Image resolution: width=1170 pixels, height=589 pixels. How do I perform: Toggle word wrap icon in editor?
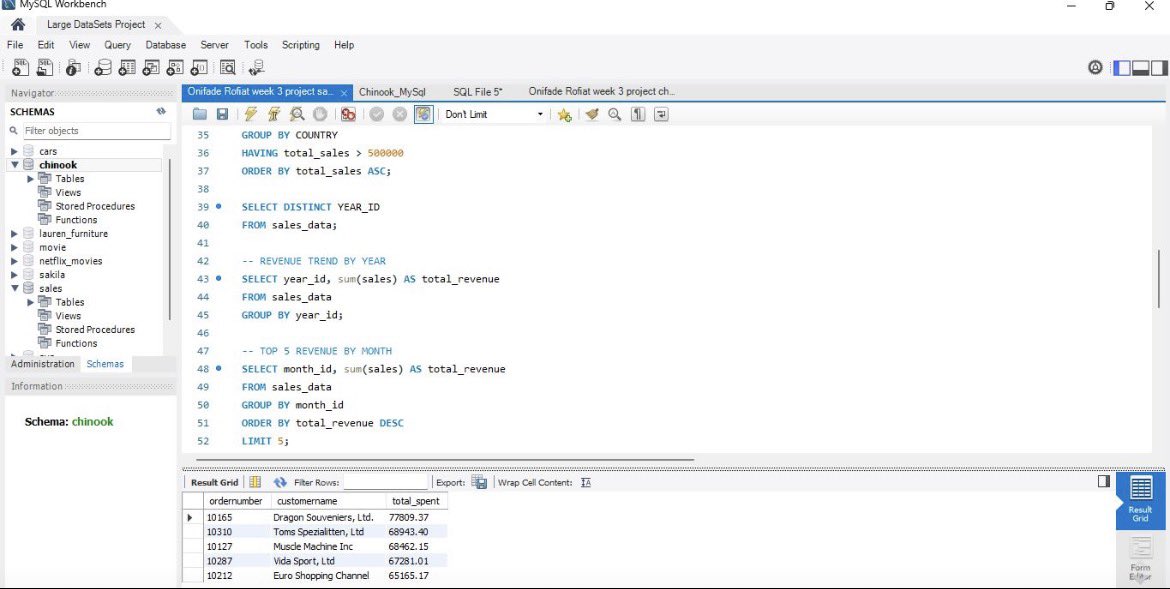[x=661, y=114]
